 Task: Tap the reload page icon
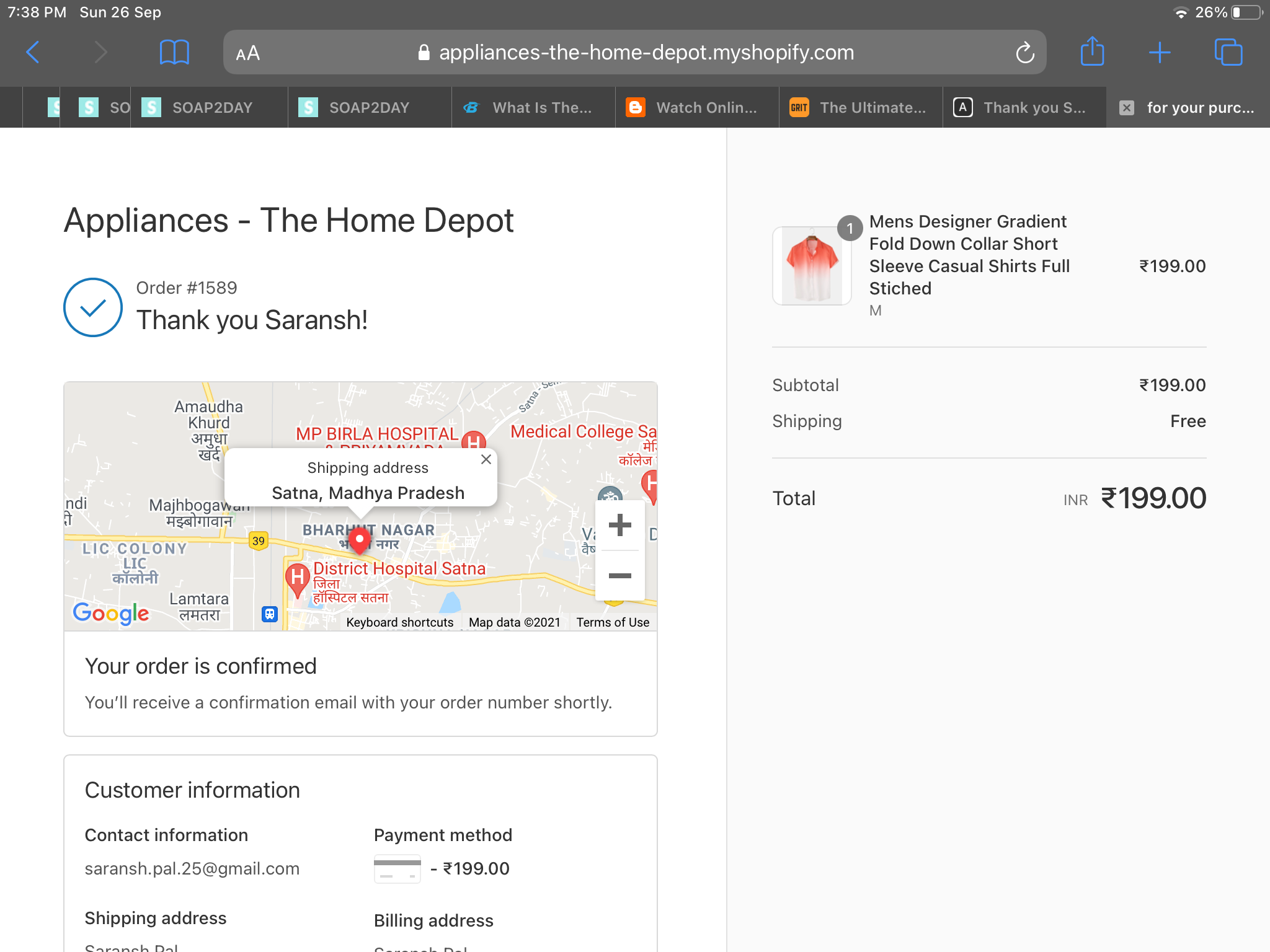point(1024,53)
